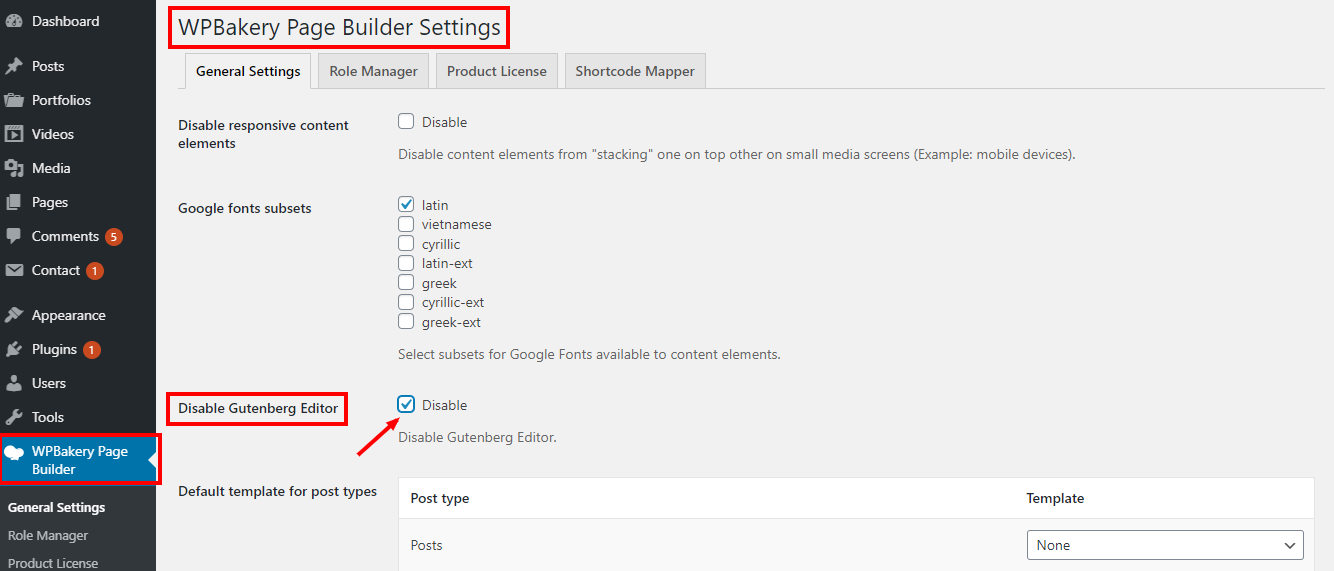
Task: Switch to the Role Manager tab
Action: pos(373,71)
